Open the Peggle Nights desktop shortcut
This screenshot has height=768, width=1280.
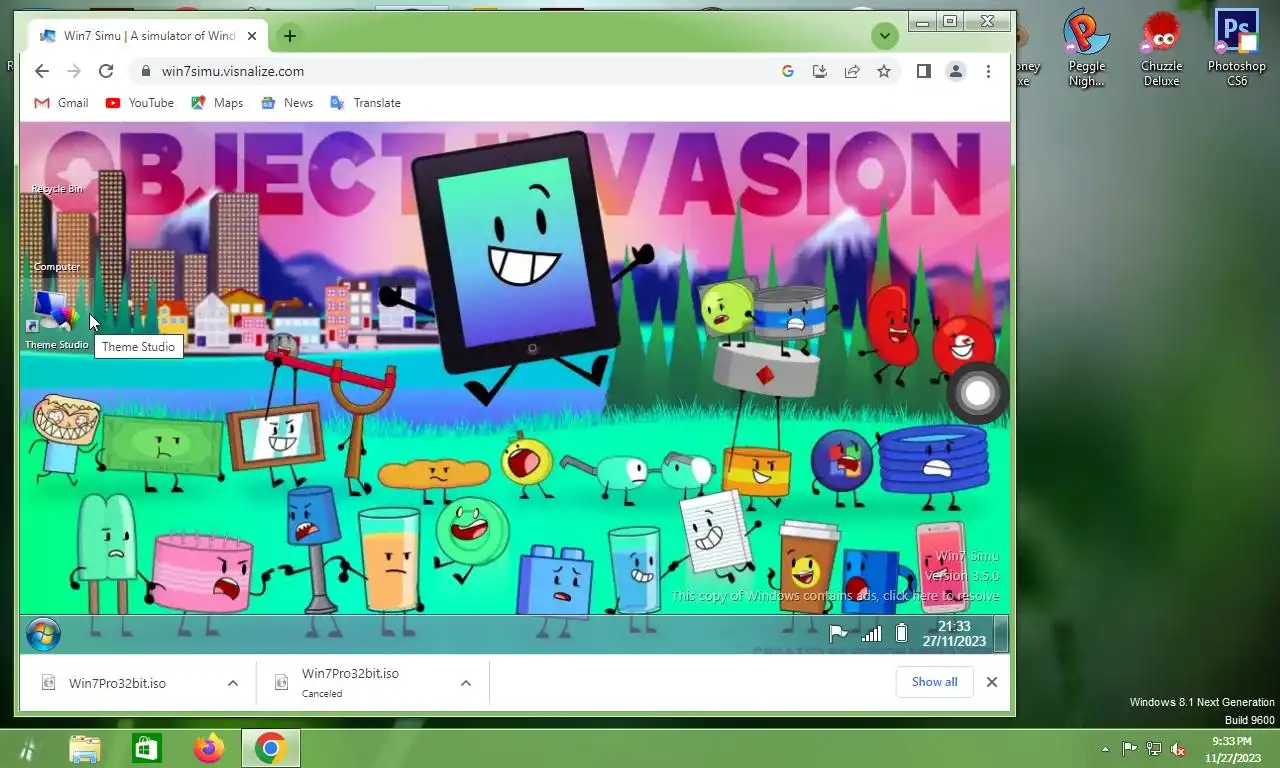click(x=1087, y=48)
